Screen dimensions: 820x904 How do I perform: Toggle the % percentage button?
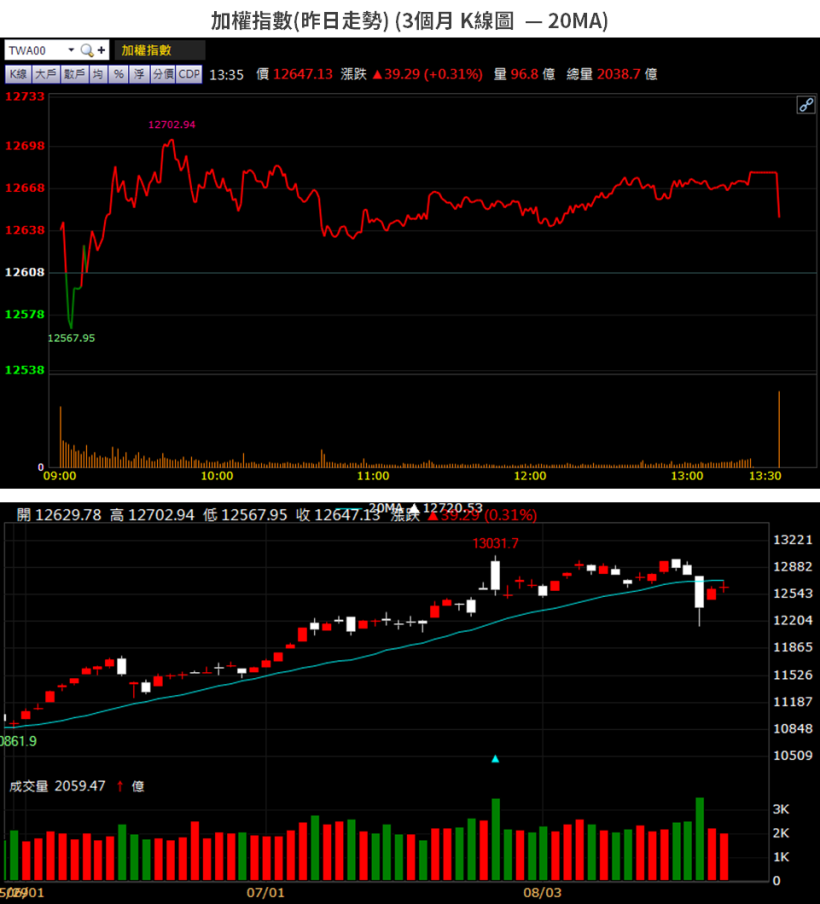[x=118, y=74]
